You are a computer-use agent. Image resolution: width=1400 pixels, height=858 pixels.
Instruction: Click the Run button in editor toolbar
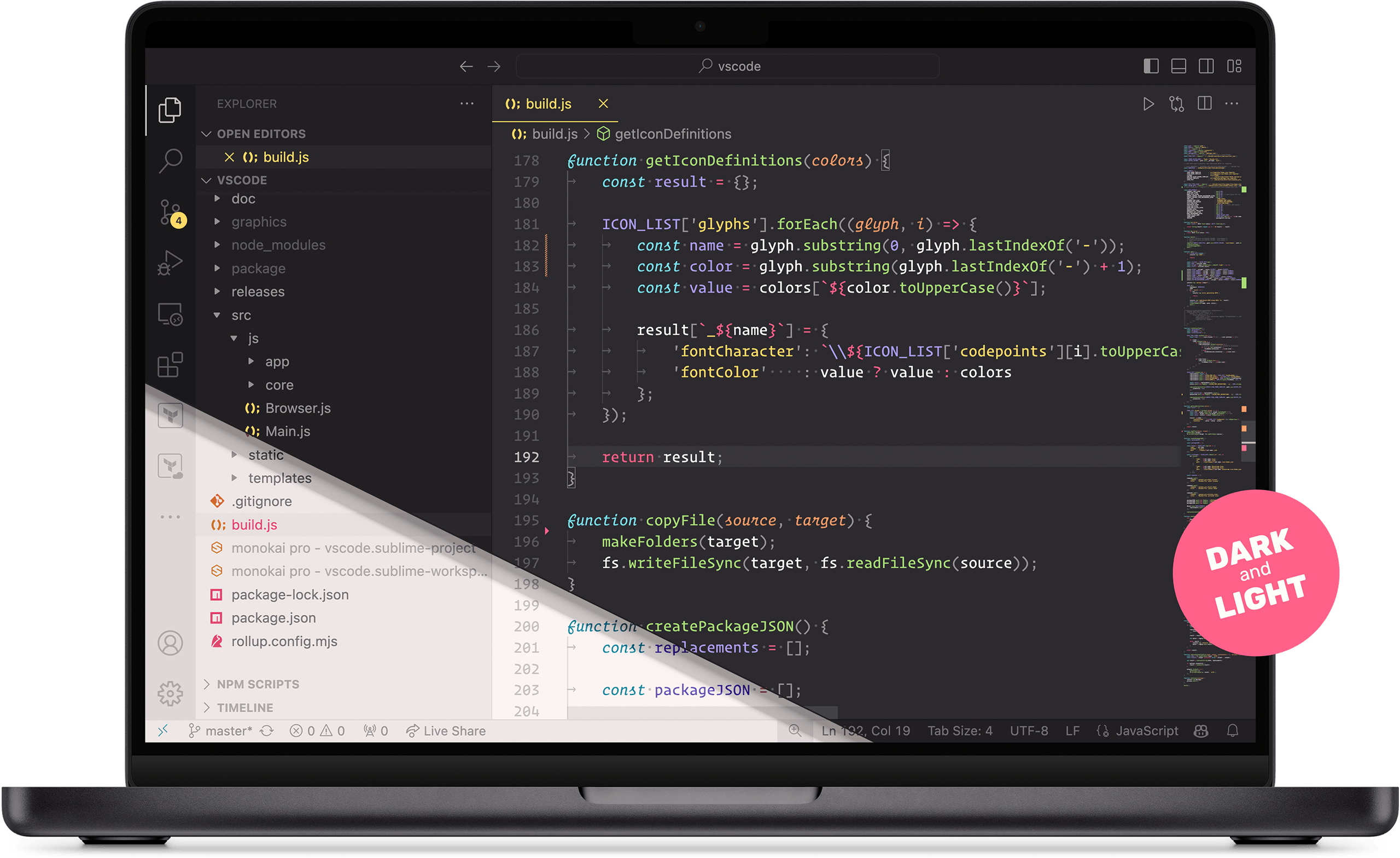click(1147, 104)
